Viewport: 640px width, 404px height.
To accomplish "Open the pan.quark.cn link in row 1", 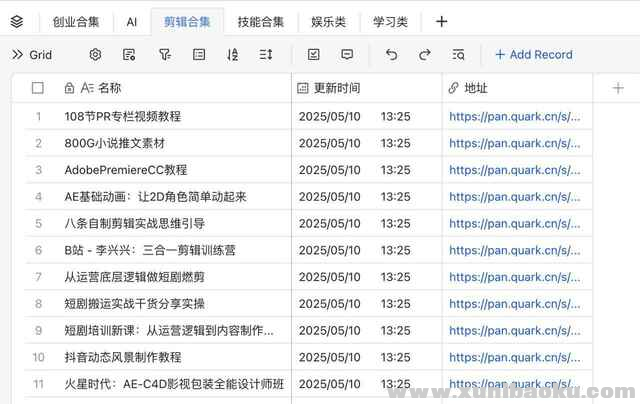I will pyautogui.click(x=514, y=116).
